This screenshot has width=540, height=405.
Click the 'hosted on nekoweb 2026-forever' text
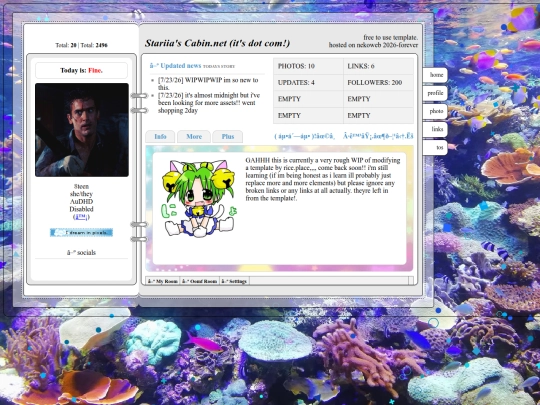[373, 45]
